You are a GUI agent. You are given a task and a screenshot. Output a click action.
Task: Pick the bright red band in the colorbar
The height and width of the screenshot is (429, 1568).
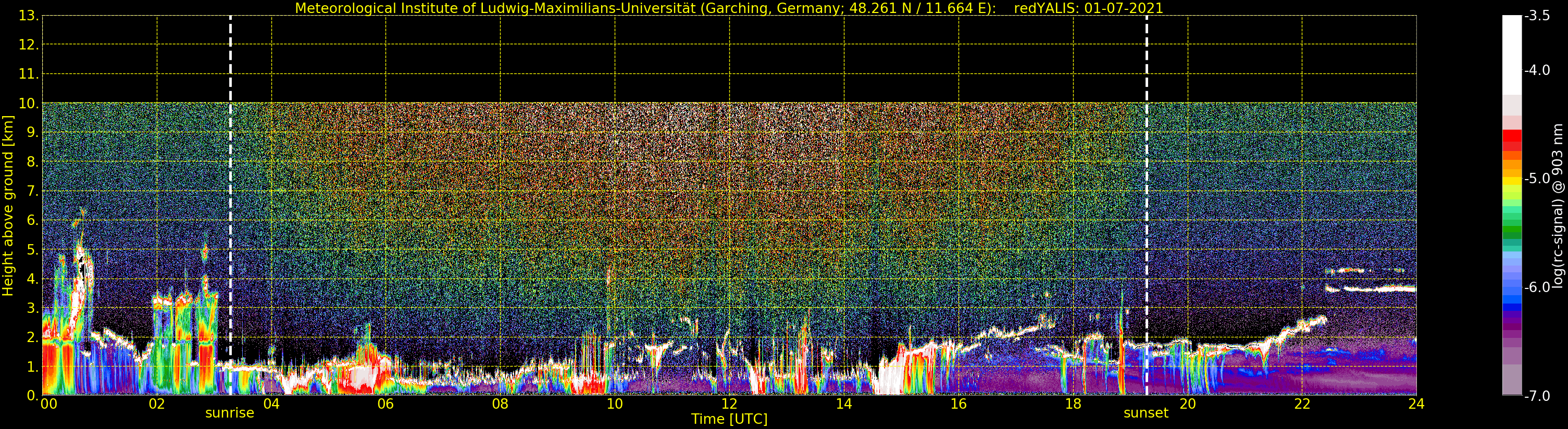1512,136
